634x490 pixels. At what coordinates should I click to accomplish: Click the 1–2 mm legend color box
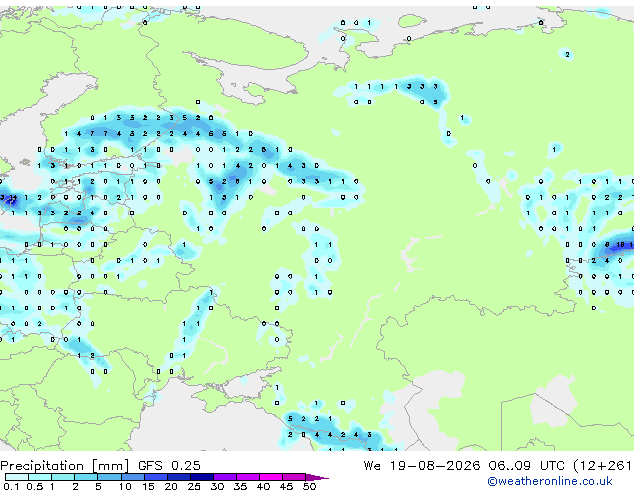(63, 477)
